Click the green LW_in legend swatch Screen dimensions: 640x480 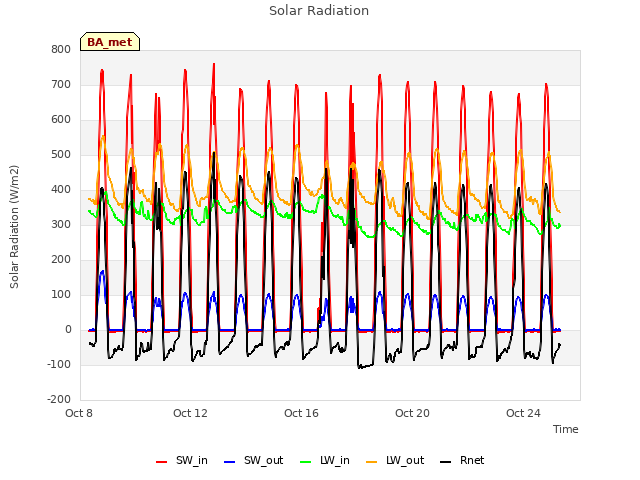pyautogui.click(x=306, y=462)
